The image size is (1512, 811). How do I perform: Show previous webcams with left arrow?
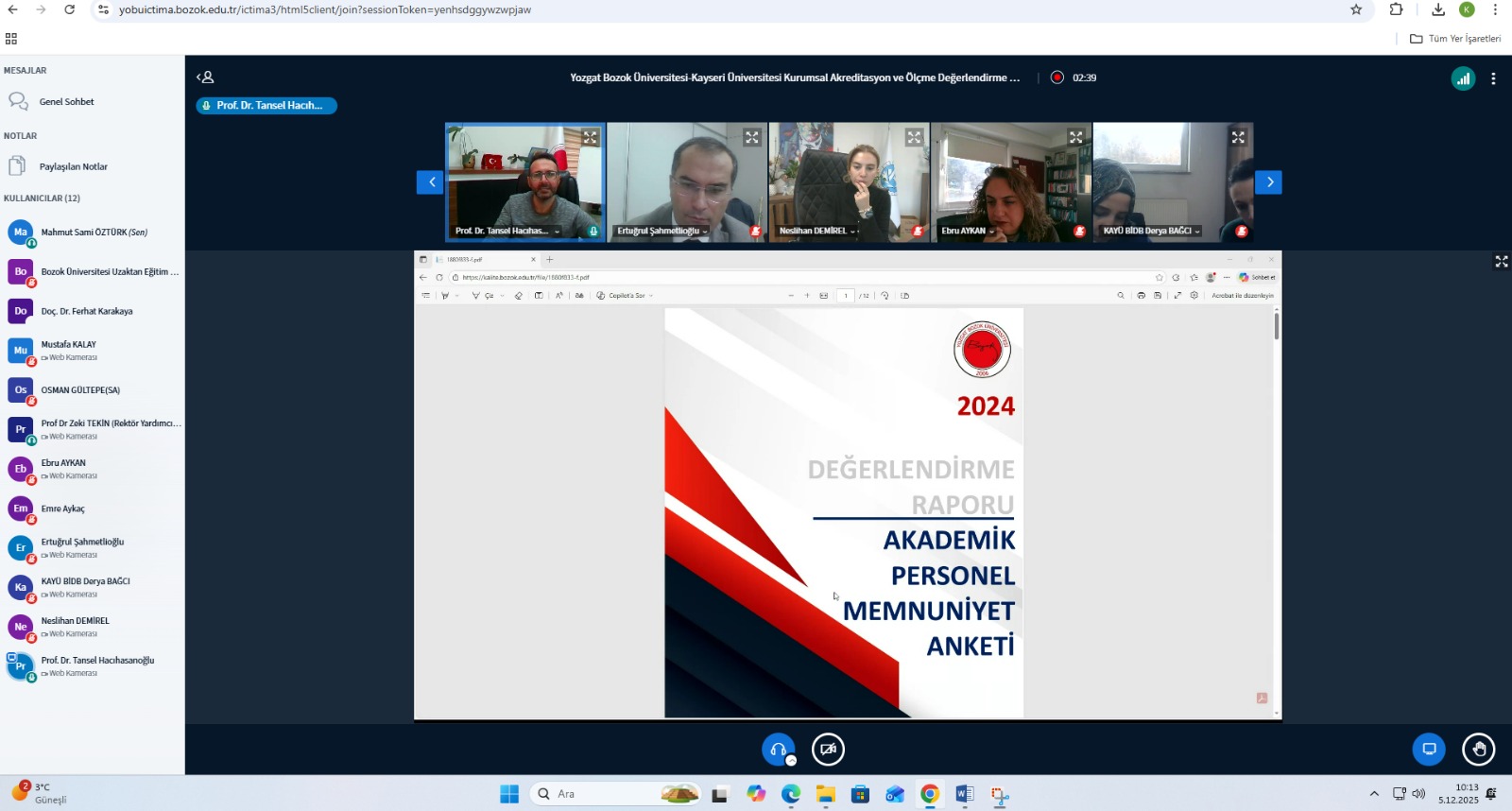pyautogui.click(x=430, y=182)
